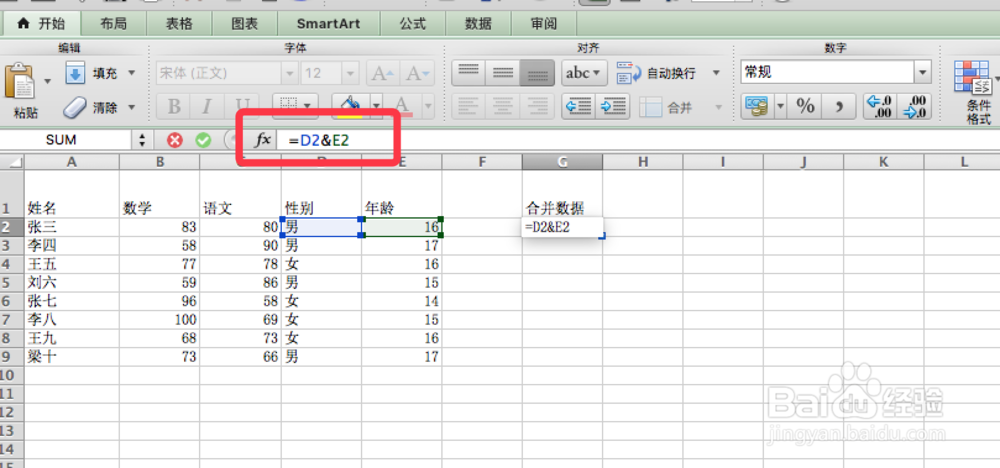Align text right horizontally
Viewport: 1000px width, 468px height.
coord(538,106)
